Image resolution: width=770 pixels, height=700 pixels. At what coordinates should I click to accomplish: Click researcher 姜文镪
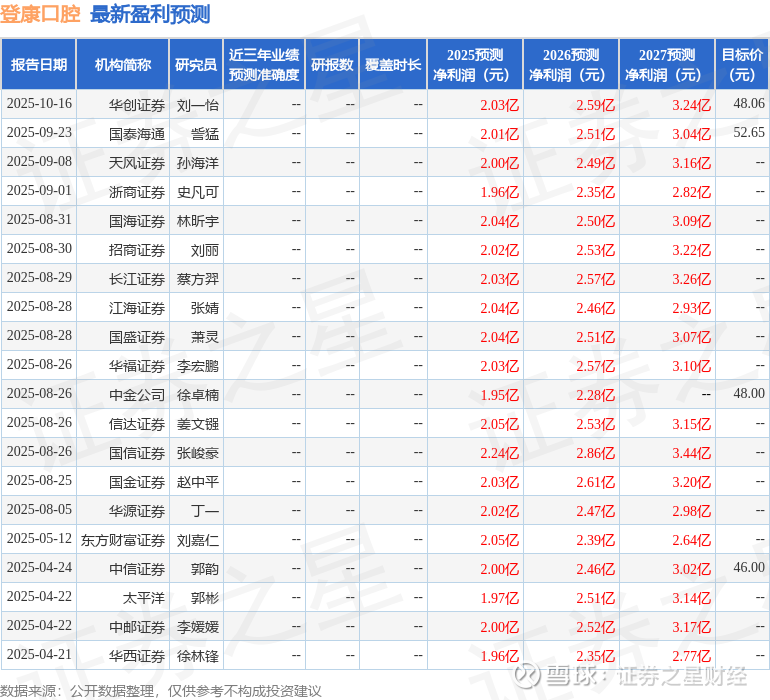(x=197, y=424)
